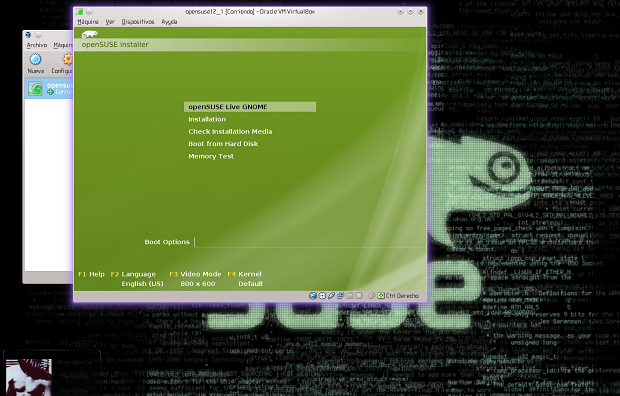This screenshot has width=620, height=396.
Task: Open the Ayuda menu
Action: pos(169,22)
